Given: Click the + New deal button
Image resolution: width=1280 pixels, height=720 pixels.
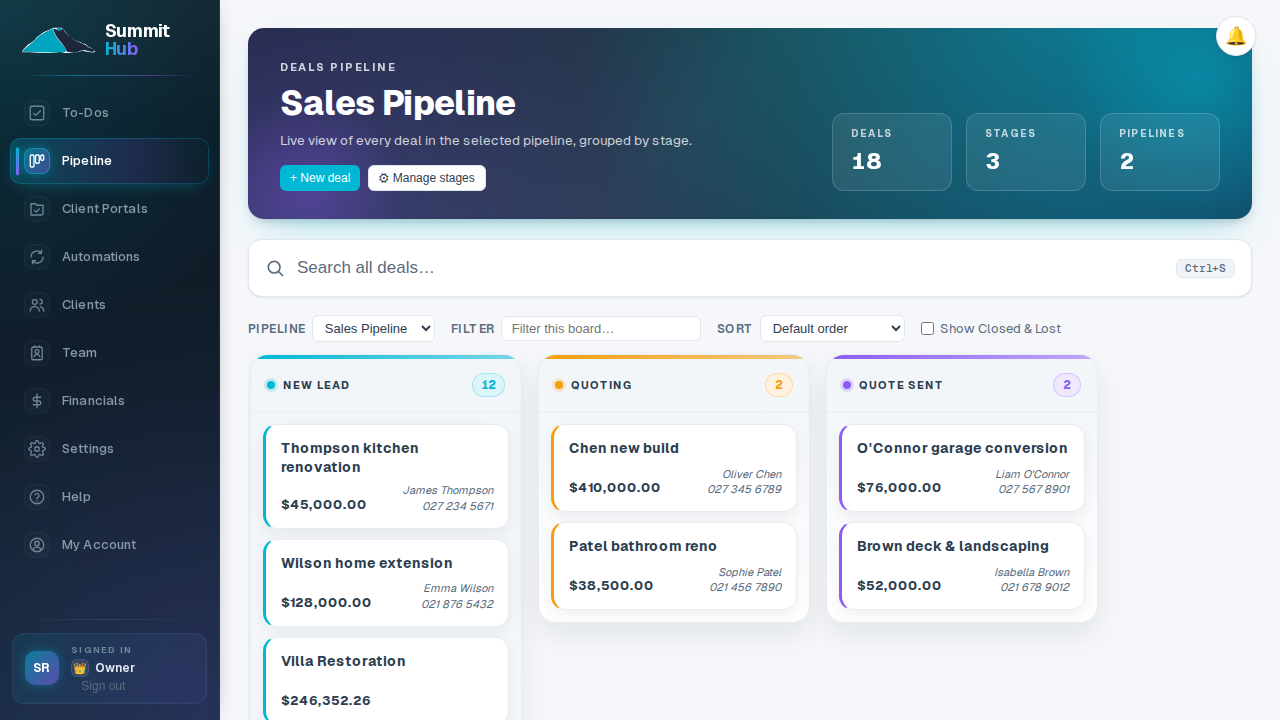Looking at the screenshot, I should click(x=320, y=178).
